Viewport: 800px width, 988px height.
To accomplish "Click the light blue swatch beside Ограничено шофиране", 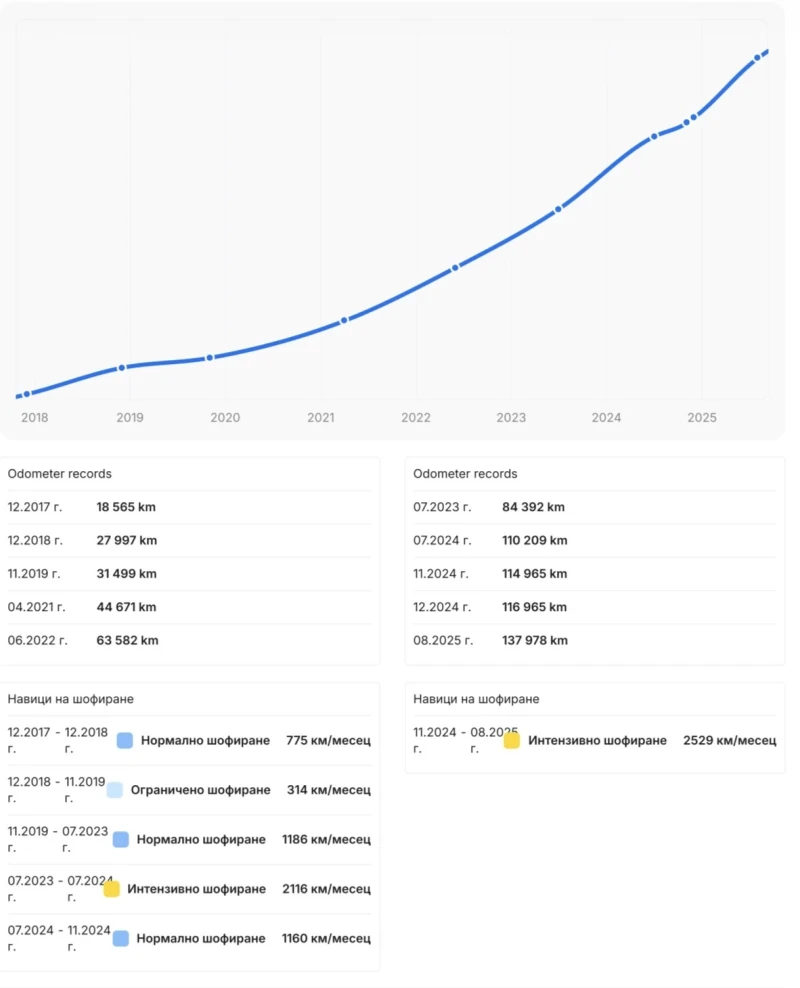I will click(115, 790).
